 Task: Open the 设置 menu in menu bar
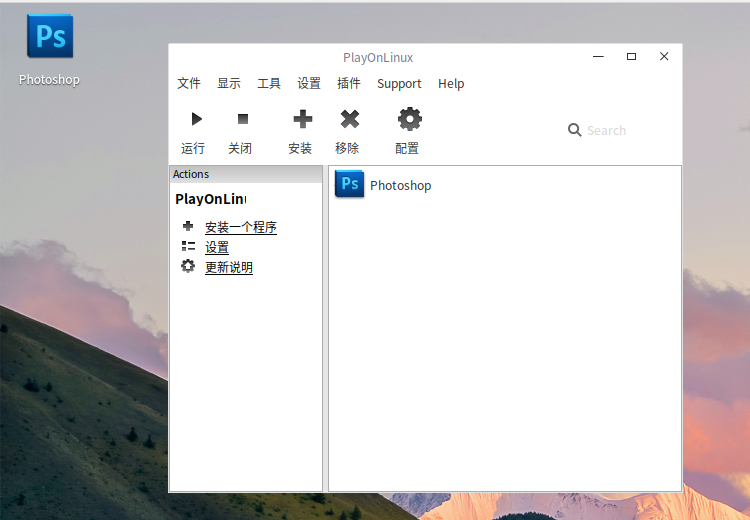pos(309,83)
